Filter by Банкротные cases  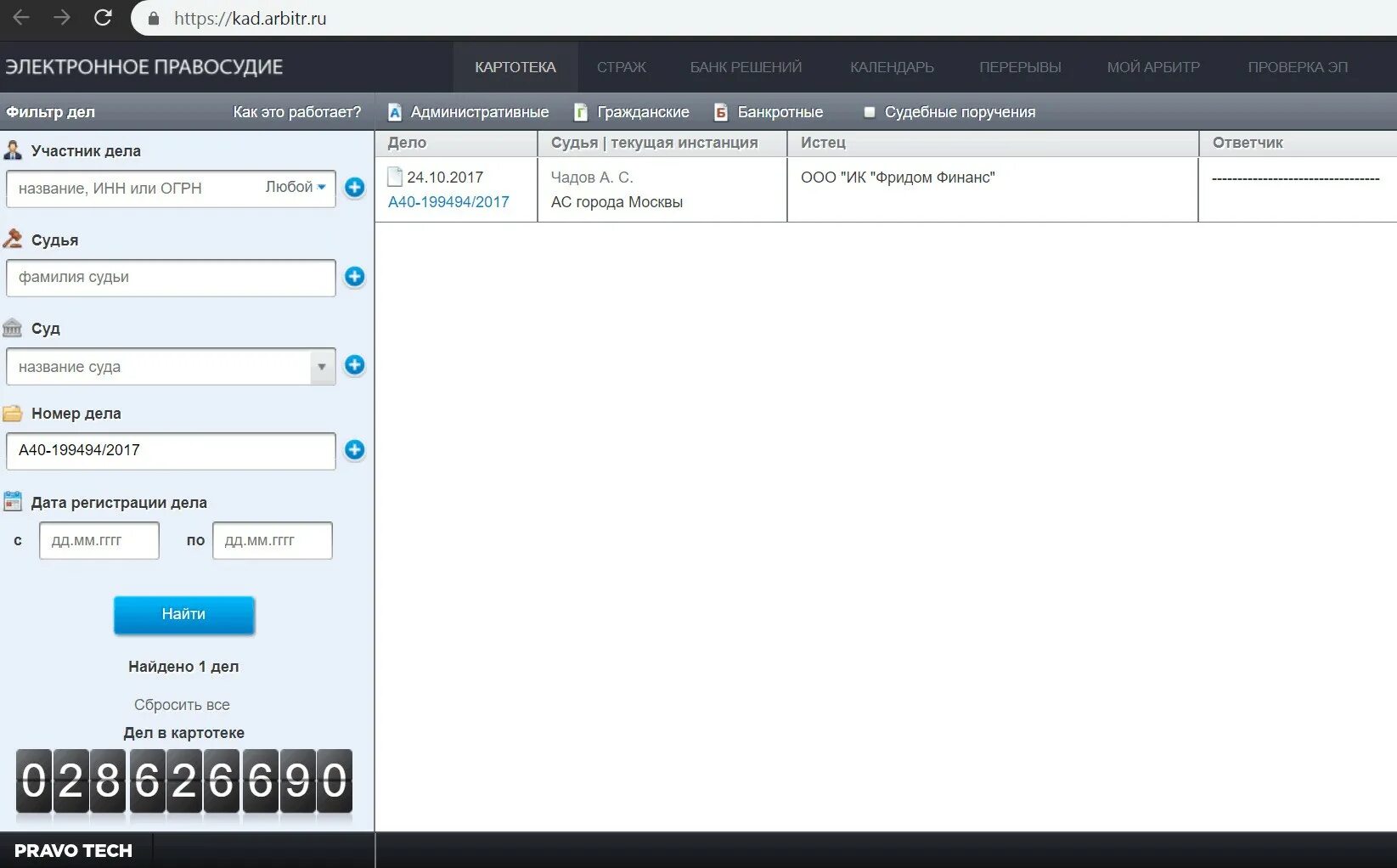(780, 112)
